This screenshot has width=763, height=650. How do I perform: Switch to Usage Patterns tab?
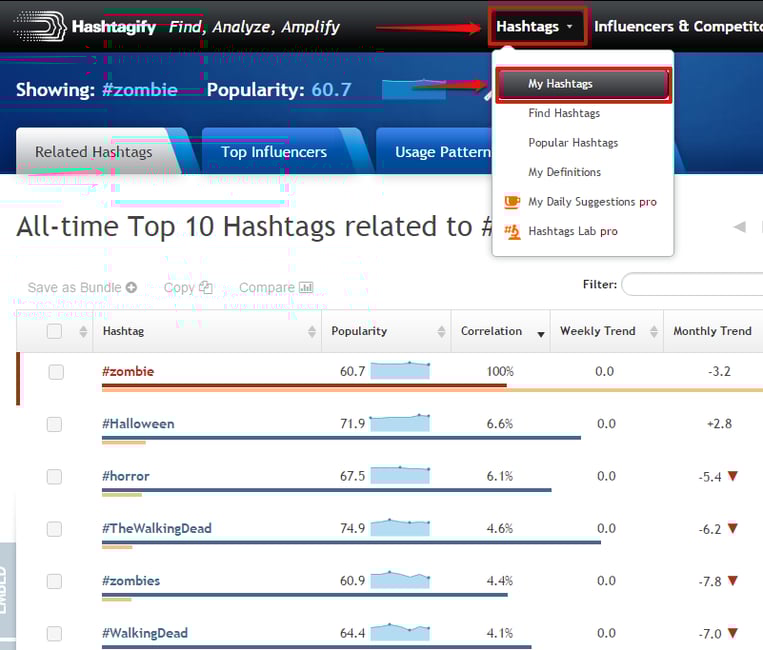(442, 152)
